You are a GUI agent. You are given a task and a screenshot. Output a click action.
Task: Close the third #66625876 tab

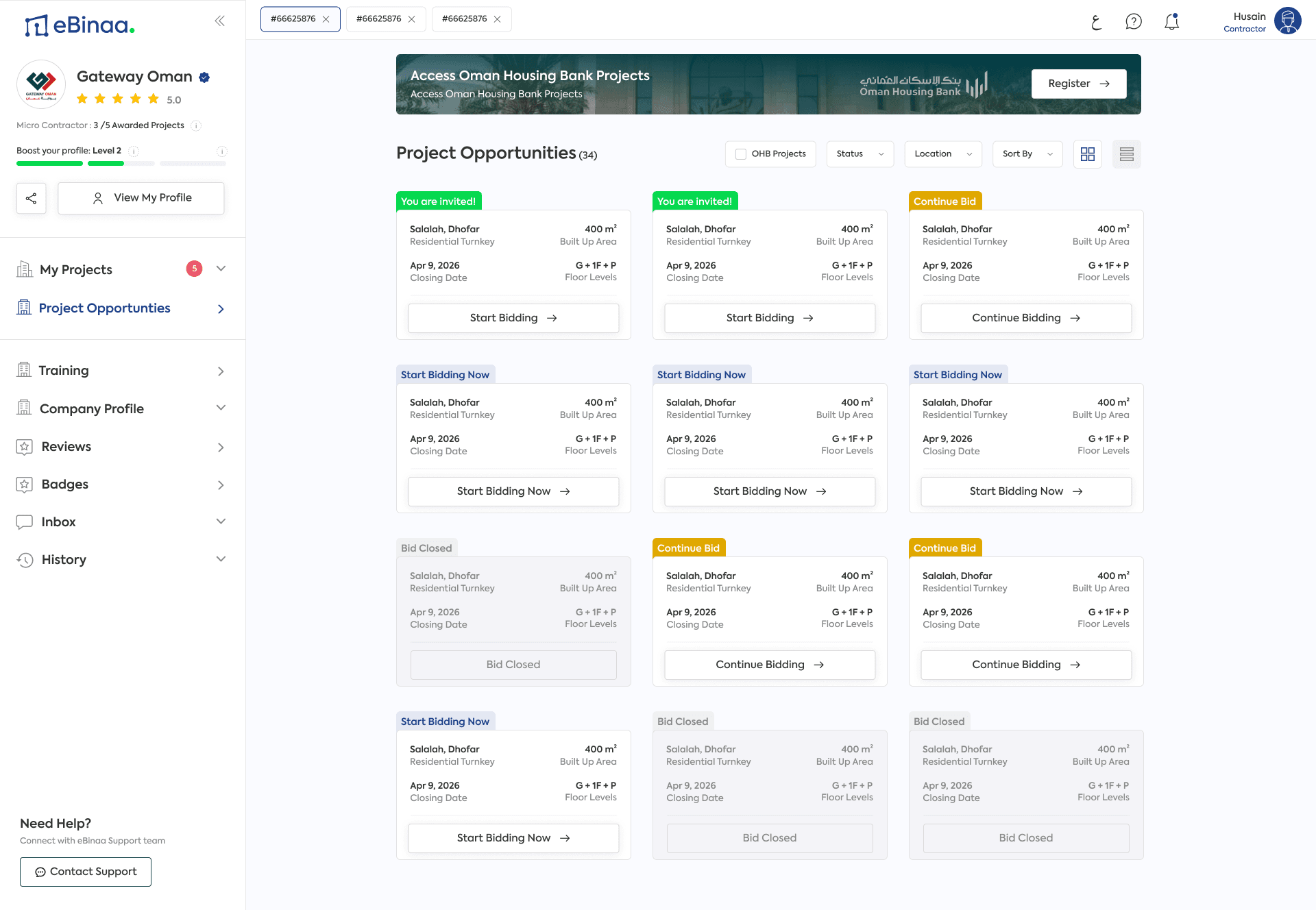point(498,19)
